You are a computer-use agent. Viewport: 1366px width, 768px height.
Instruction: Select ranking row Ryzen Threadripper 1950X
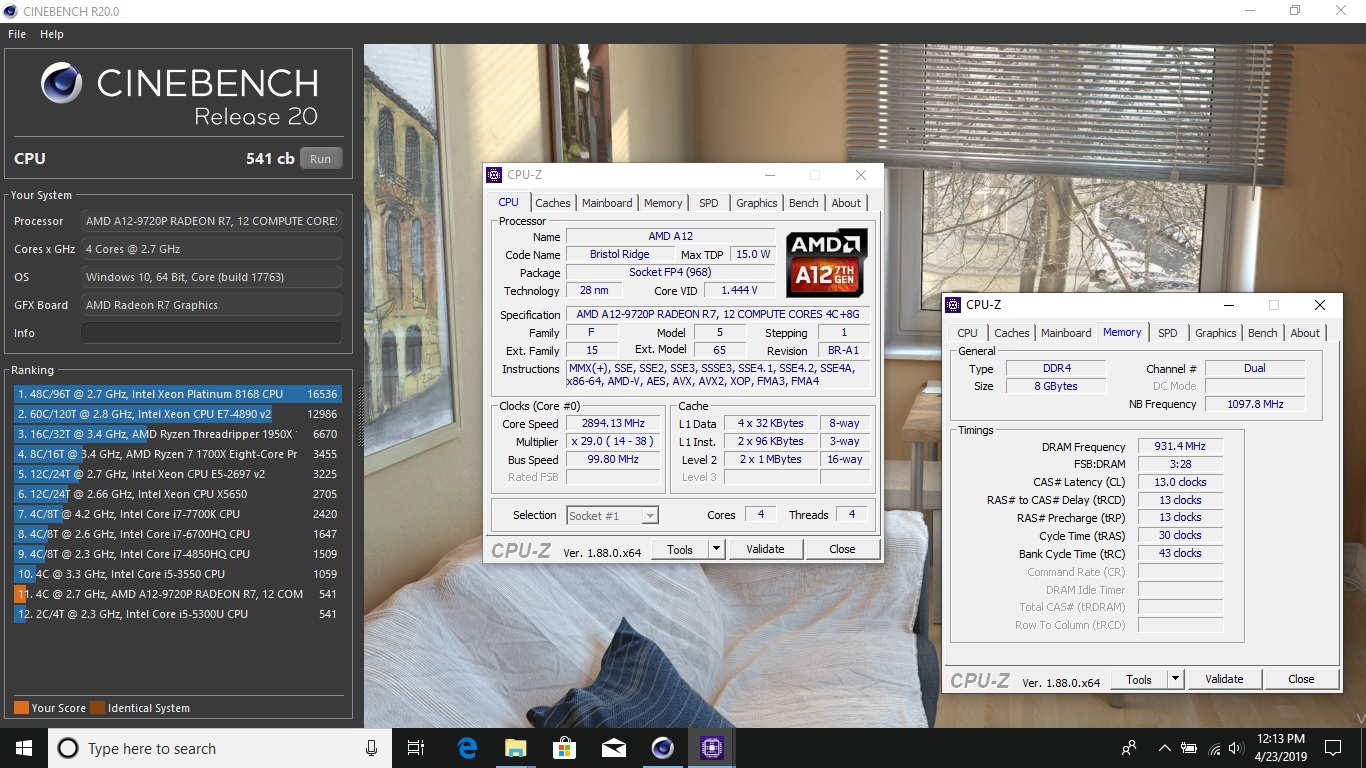click(x=178, y=434)
